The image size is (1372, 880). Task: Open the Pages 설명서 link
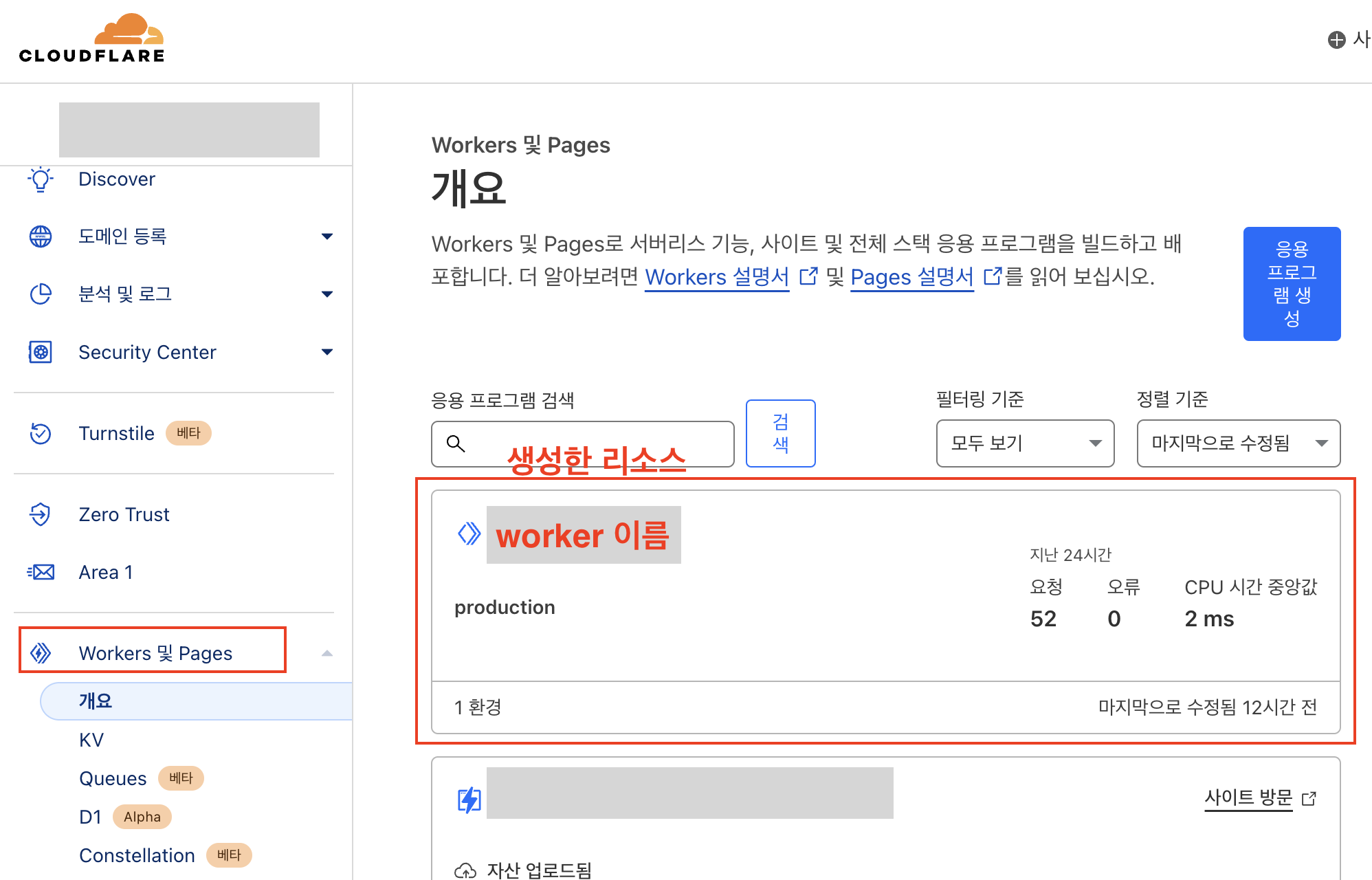click(912, 277)
